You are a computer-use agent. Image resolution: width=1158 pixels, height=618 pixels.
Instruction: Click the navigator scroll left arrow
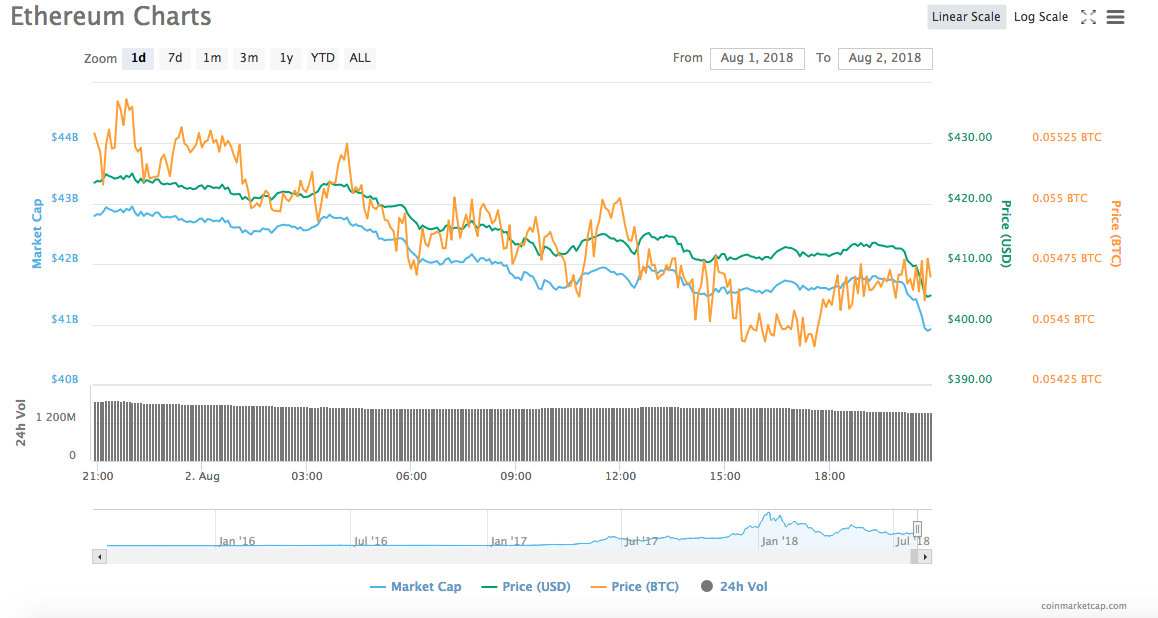100,557
